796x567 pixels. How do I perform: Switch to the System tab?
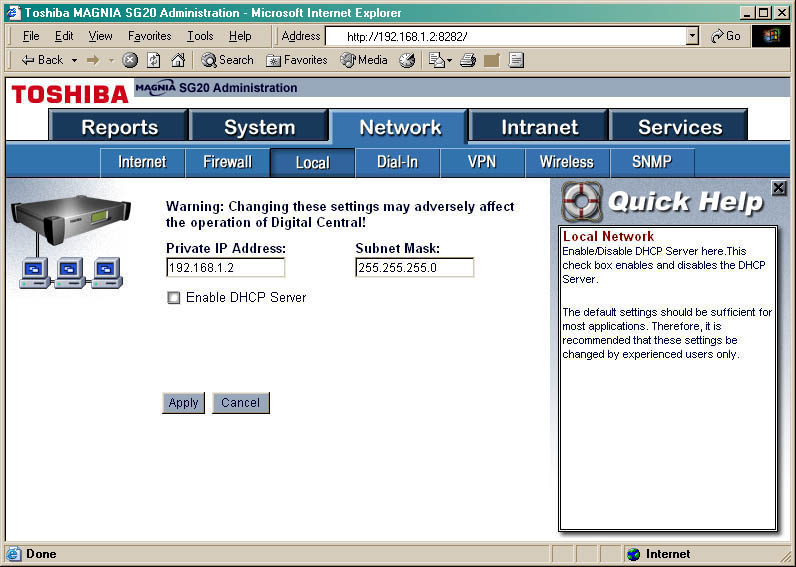[259, 126]
